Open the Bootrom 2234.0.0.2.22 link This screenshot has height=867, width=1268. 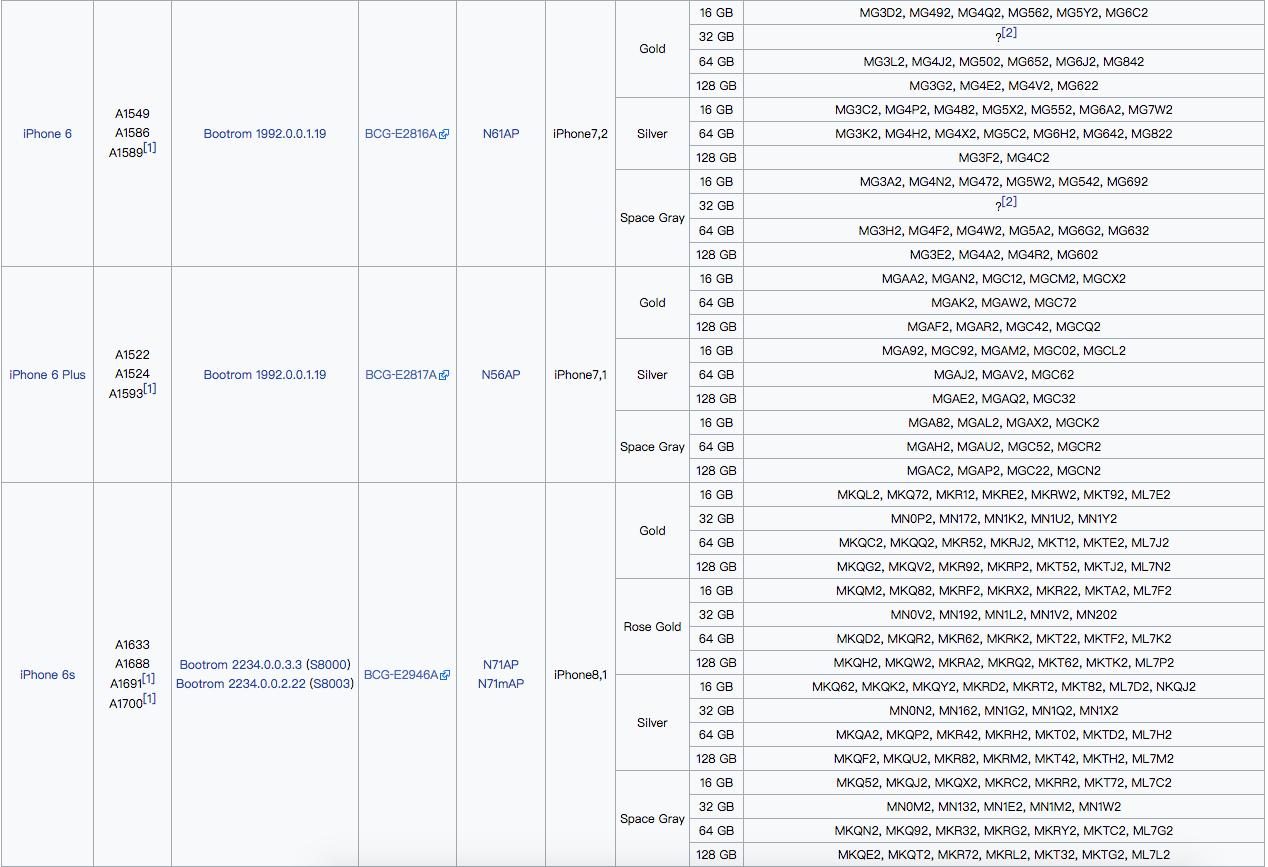point(240,684)
